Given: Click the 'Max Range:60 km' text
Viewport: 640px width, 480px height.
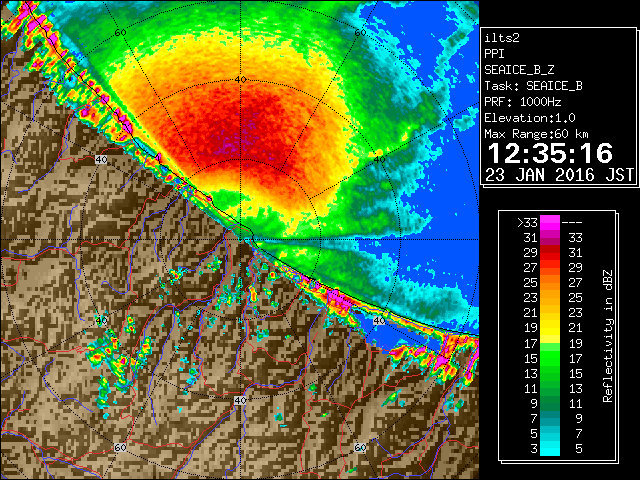Looking at the screenshot, I should point(536,134).
